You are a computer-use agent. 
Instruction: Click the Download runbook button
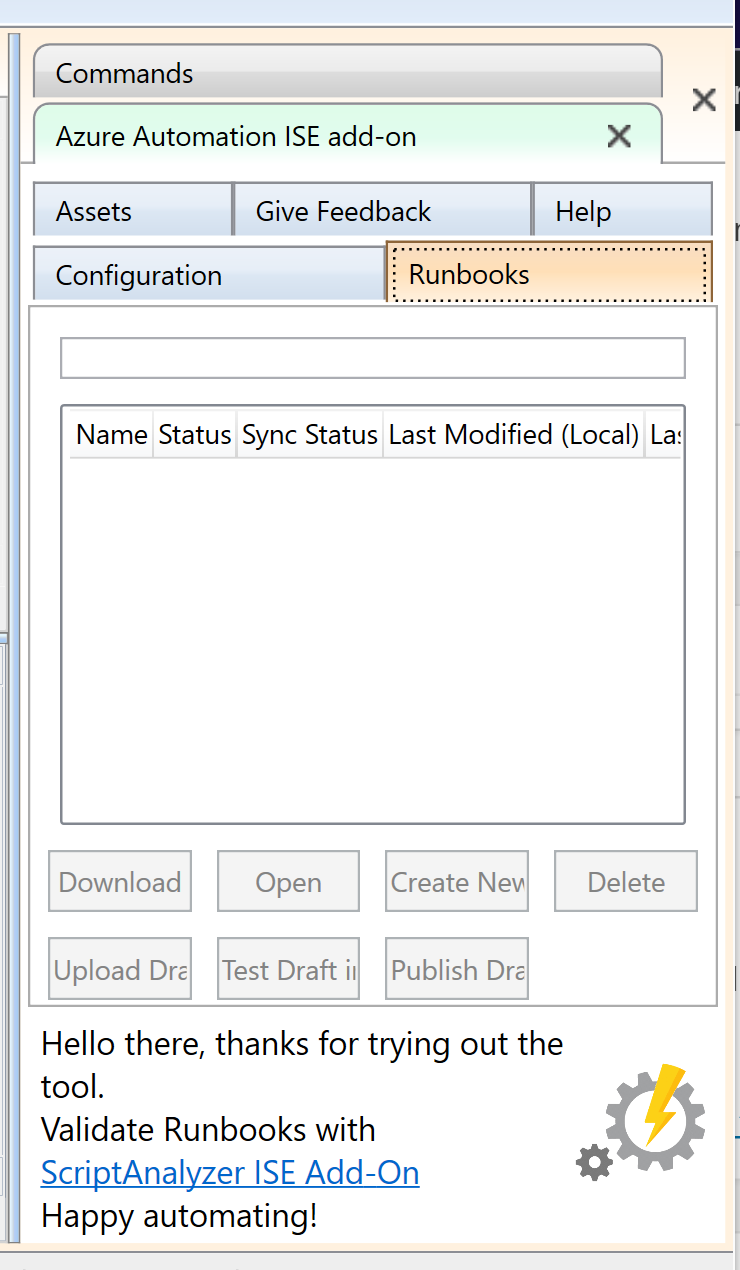tap(119, 881)
